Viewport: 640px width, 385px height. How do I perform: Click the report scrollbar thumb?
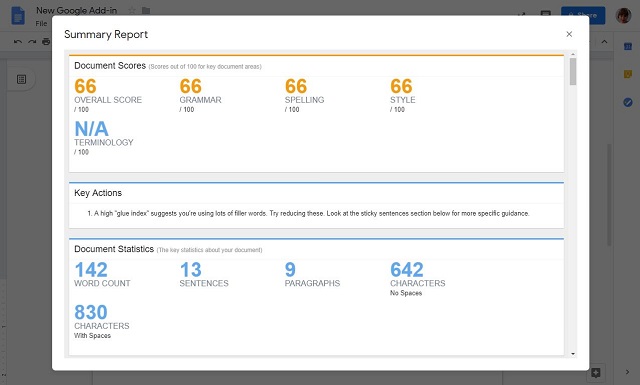[x=573, y=71]
